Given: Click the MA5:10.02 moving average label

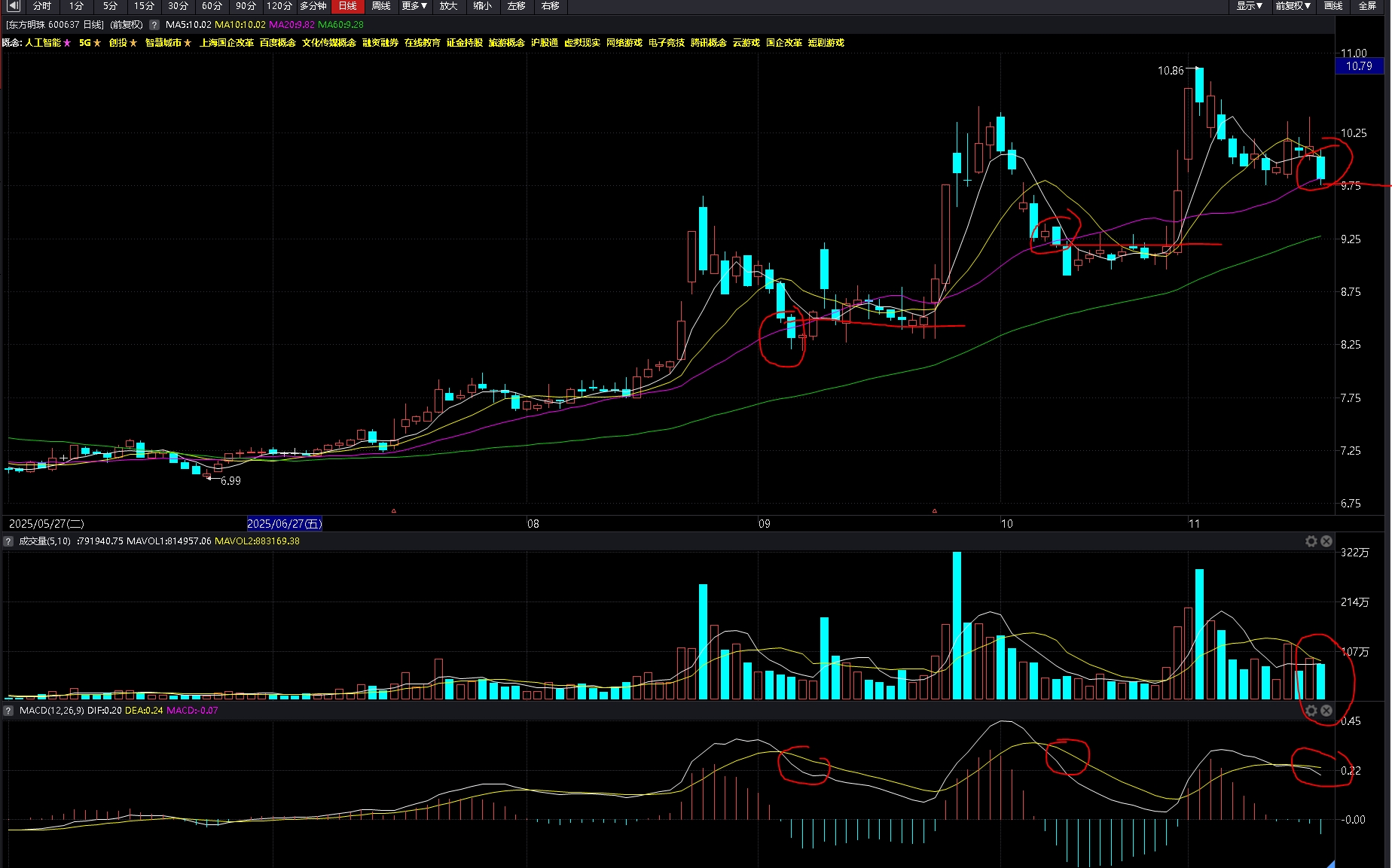Looking at the screenshot, I should (x=188, y=25).
